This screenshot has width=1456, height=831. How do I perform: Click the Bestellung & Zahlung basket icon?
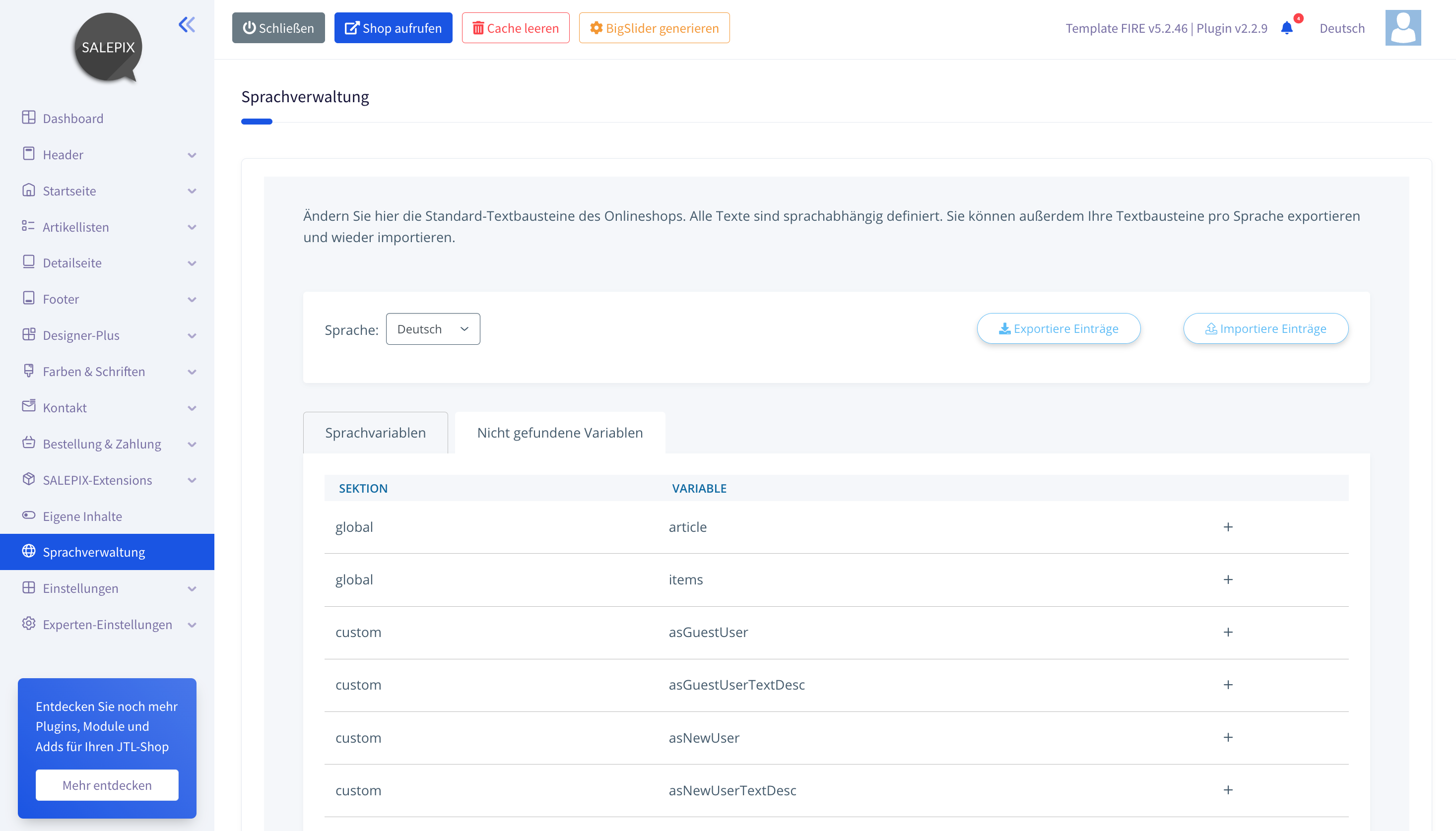[29, 443]
